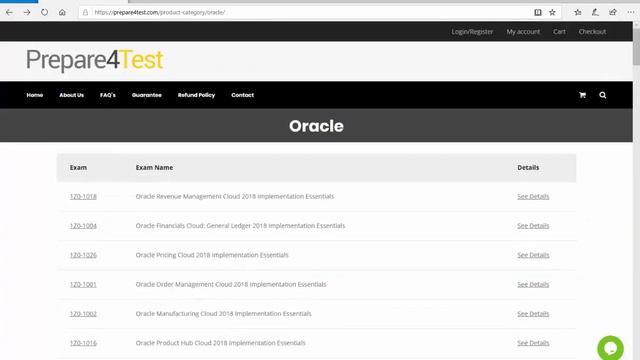Click the add notes pen icon
The image size is (640, 360).
[595, 12]
